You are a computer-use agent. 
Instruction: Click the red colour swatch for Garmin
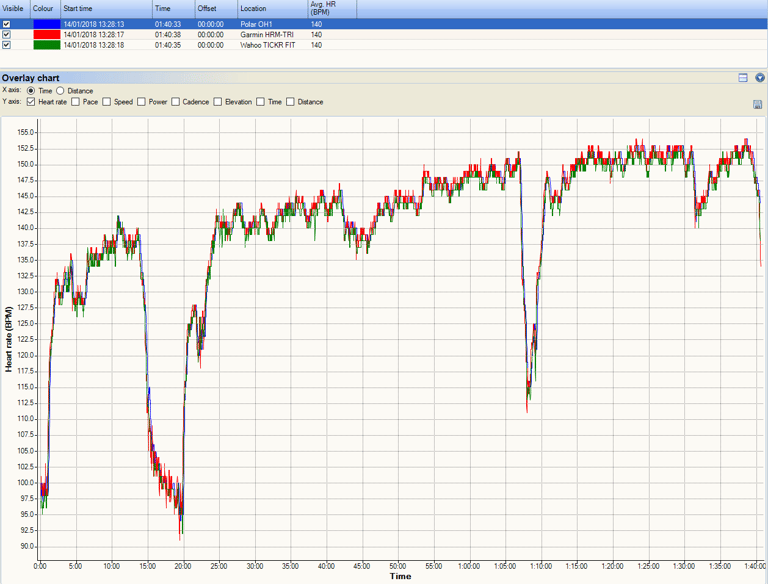[47, 34]
